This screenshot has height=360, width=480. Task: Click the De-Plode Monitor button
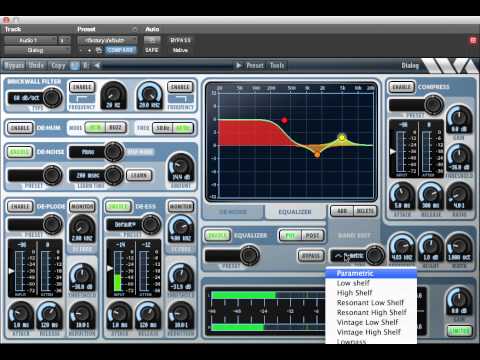(82, 207)
